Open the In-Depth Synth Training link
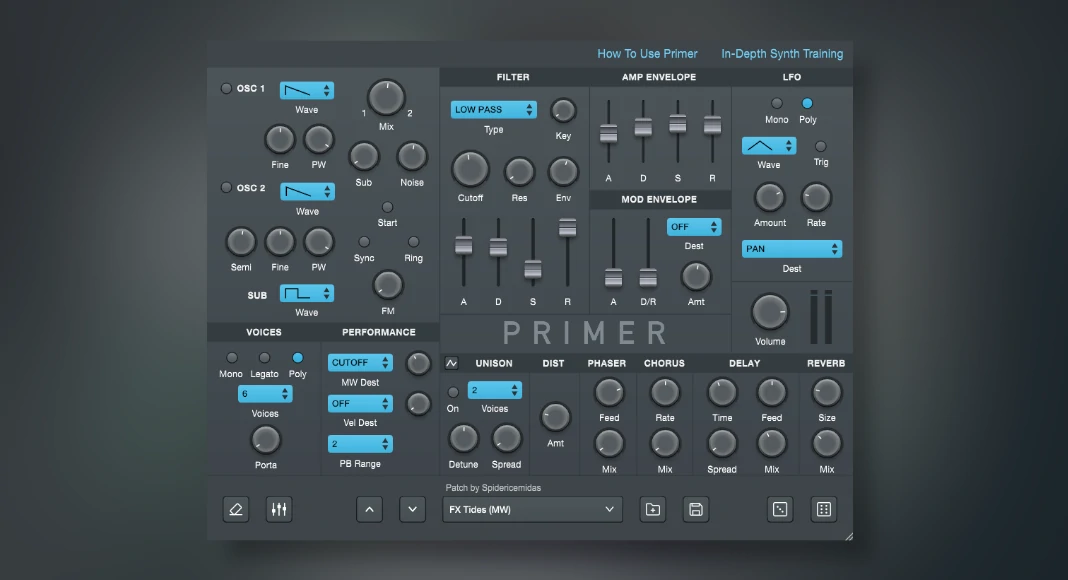Image resolution: width=1068 pixels, height=580 pixels. point(782,54)
